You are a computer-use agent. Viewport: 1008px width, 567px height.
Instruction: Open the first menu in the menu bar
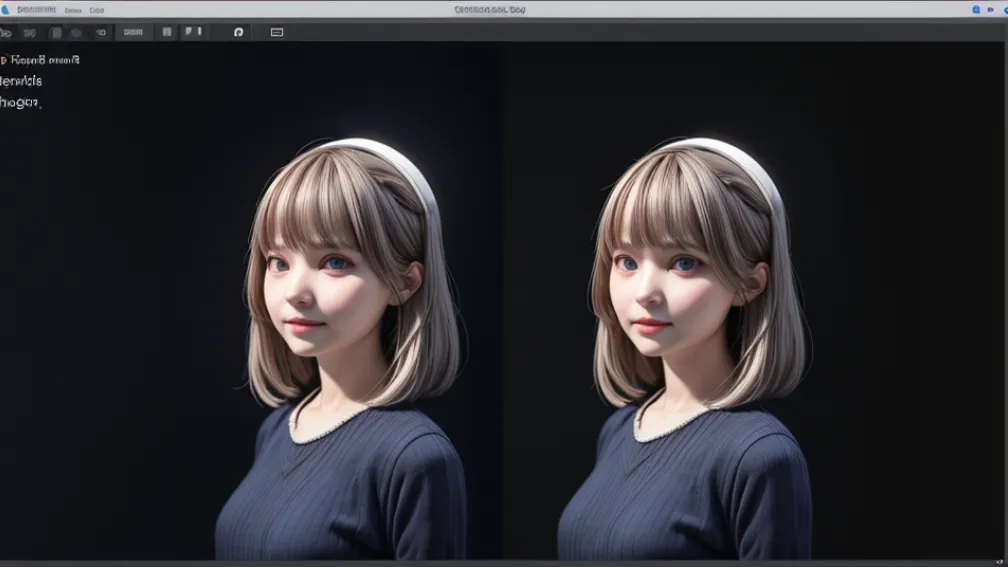coord(37,10)
